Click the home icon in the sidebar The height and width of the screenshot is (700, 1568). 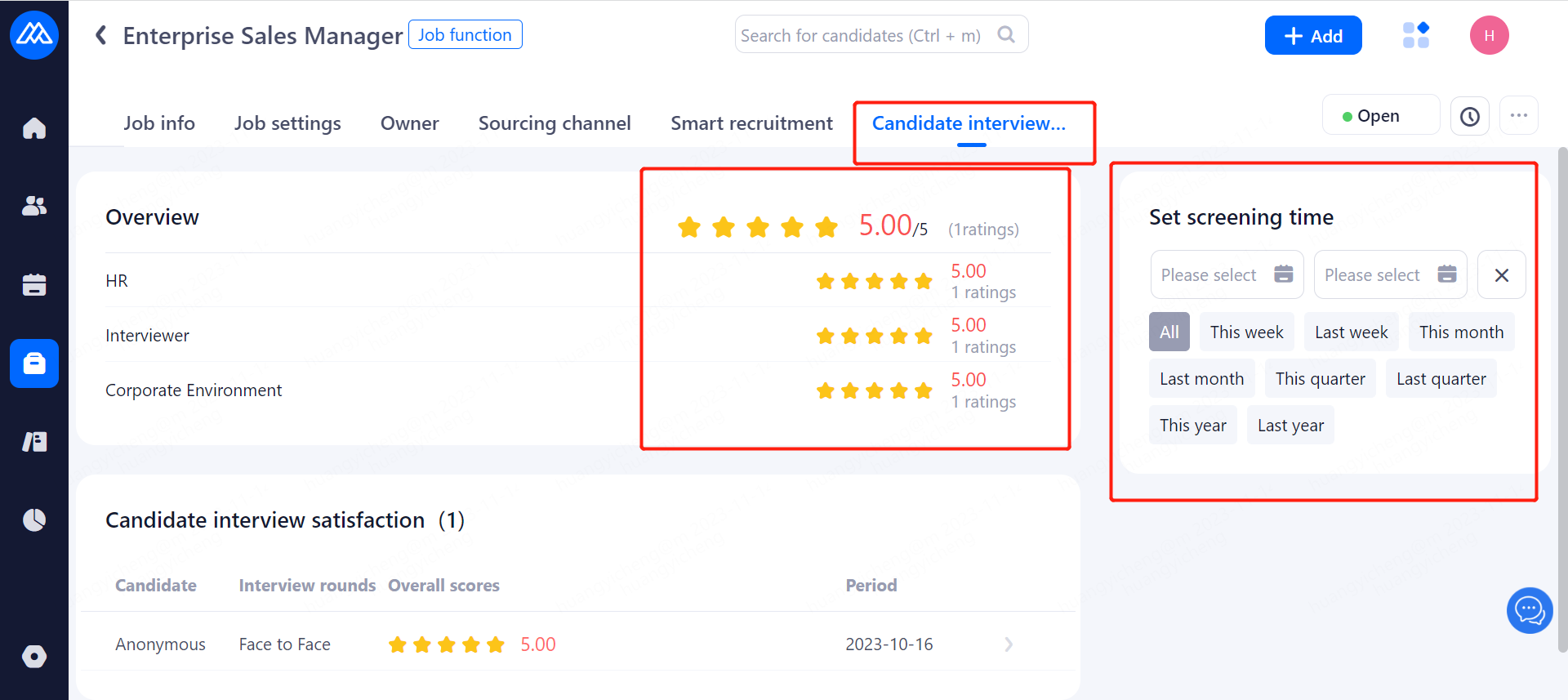coord(34,128)
